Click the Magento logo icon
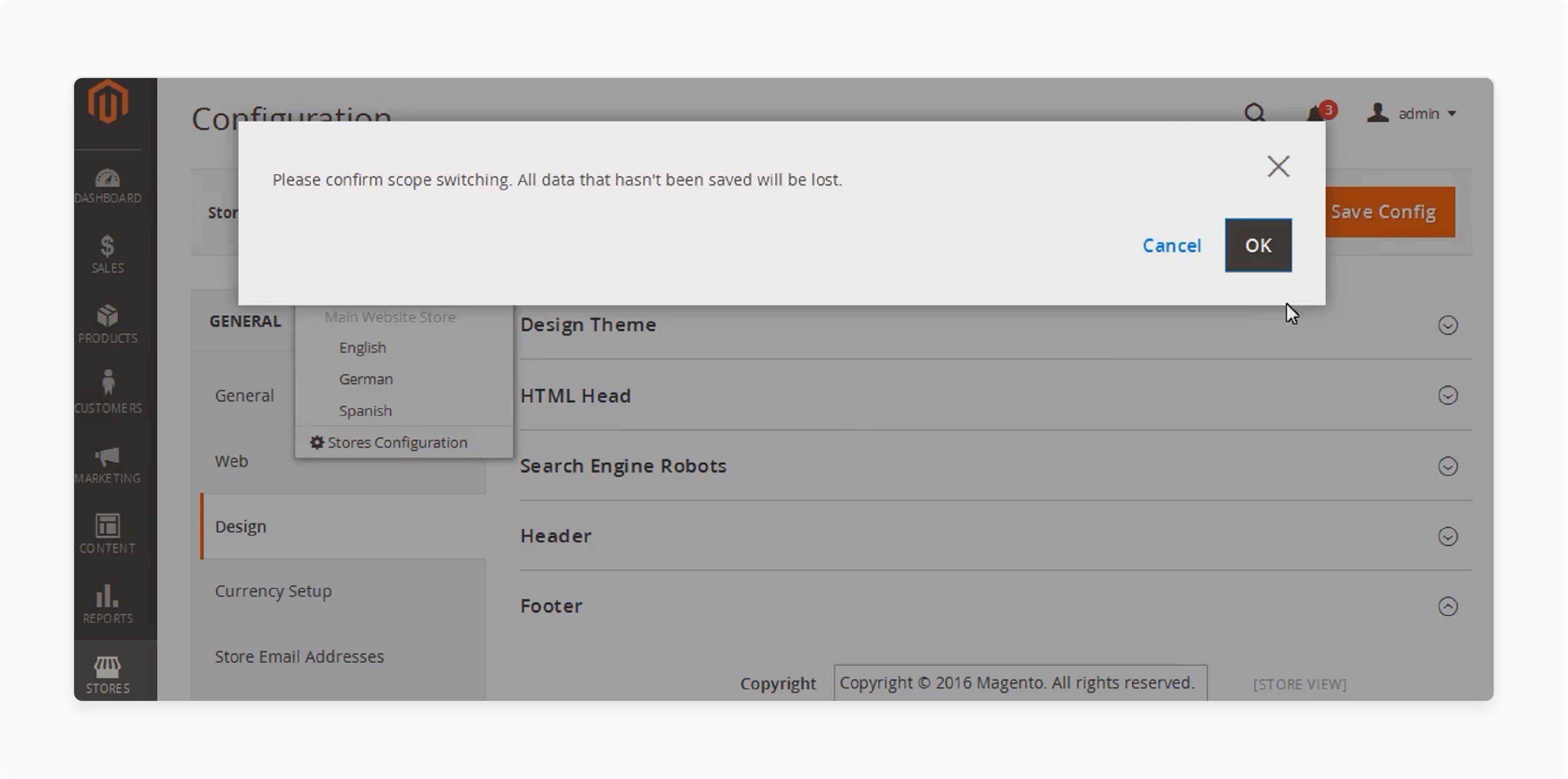Screen dimensions: 1568x779 click(108, 101)
